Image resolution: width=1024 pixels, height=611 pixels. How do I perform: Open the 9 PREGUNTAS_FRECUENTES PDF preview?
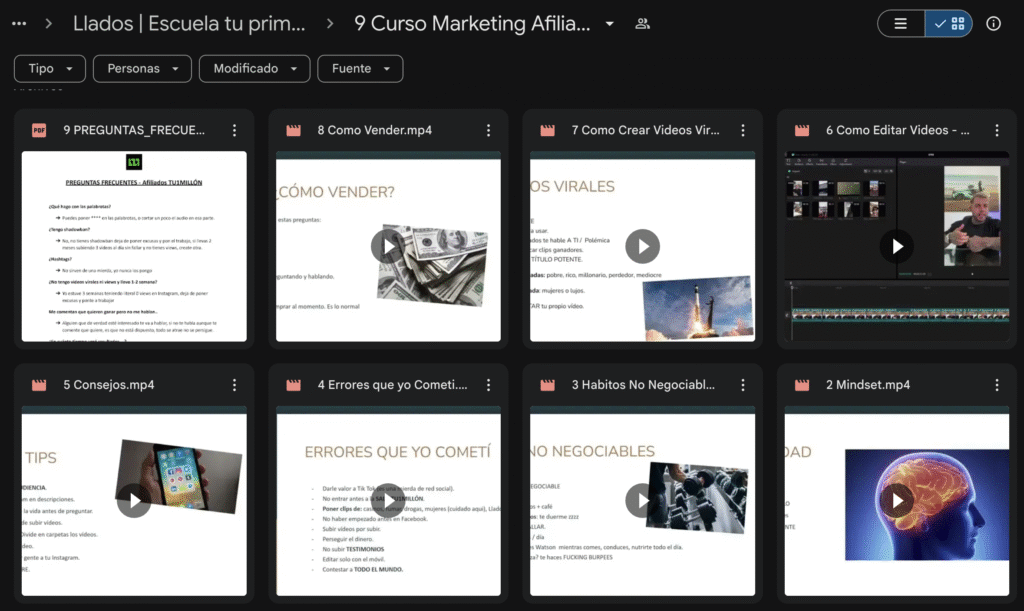[134, 246]
